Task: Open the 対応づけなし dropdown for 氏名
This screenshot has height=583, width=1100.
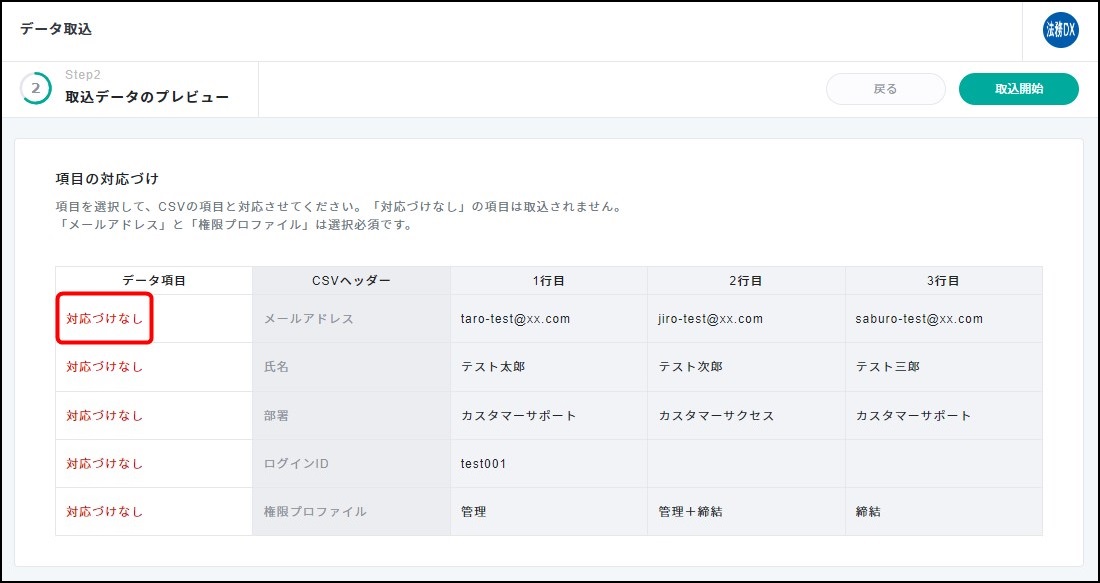Action: 105,367
